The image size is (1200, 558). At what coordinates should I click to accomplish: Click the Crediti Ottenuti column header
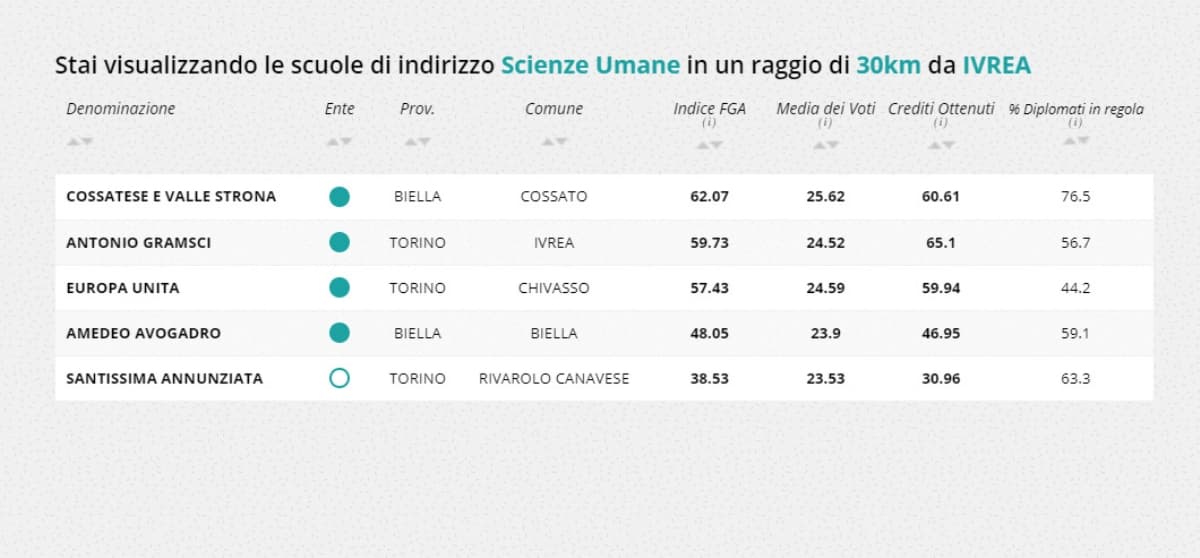click(x=941, y=109)
